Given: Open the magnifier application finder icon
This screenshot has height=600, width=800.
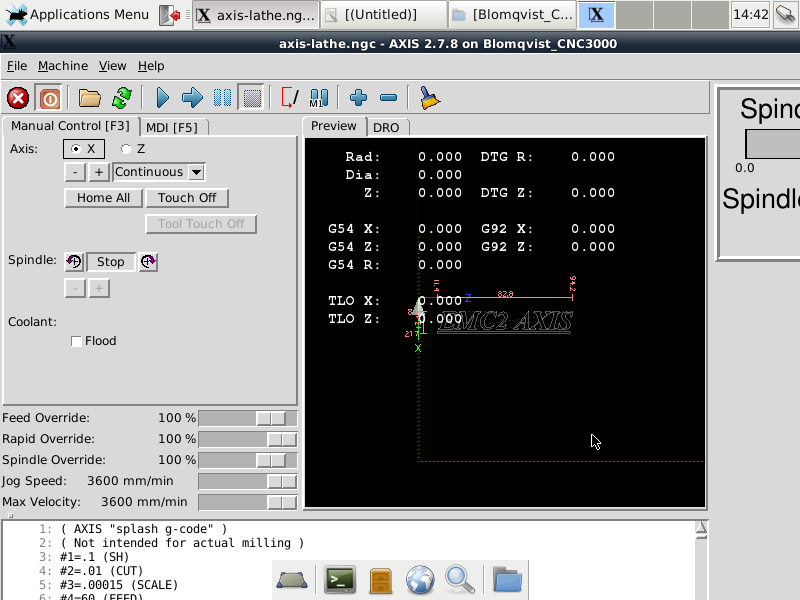Looking at the screenshot, I should (x=460, y=581).
